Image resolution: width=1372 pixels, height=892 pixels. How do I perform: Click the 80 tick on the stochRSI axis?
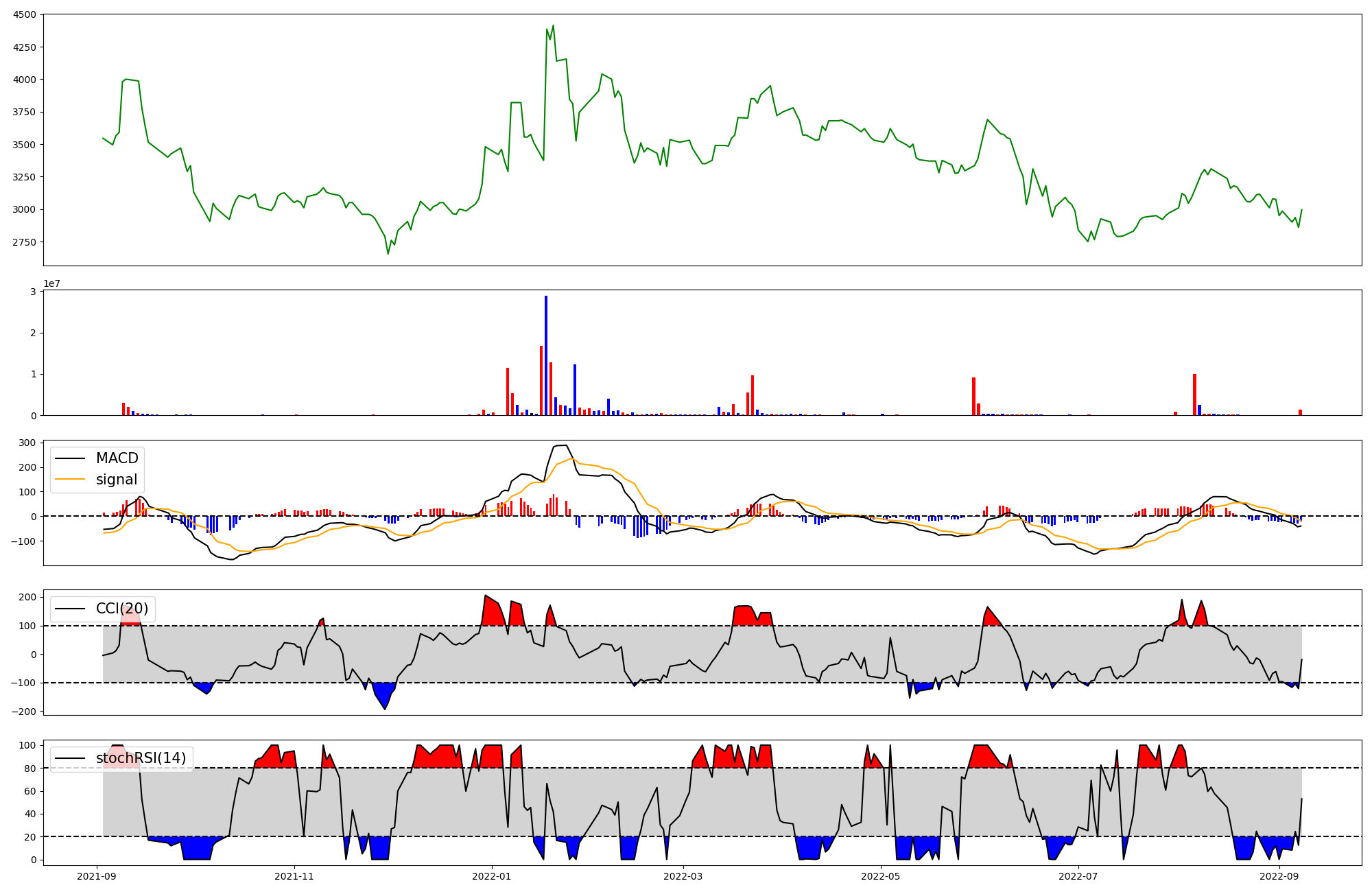[30, 768]
